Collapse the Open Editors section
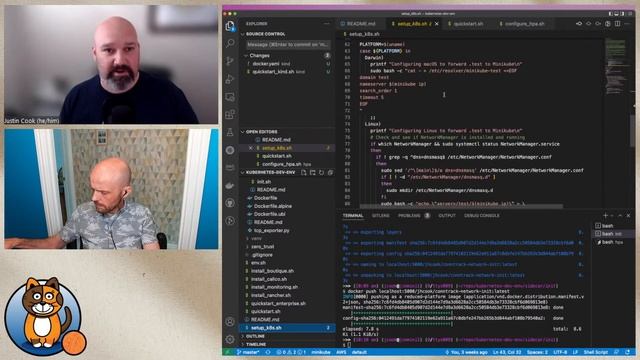The height and width of the screenshot is (360, 640). (x=243, y=132)
